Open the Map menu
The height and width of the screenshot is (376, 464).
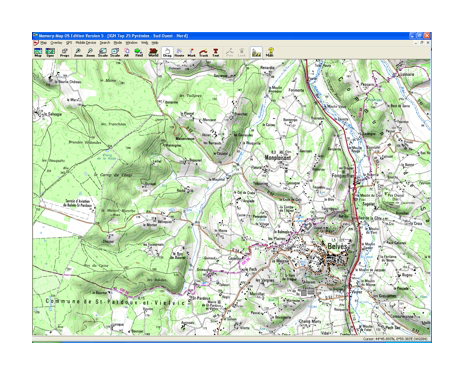[44, 43]
